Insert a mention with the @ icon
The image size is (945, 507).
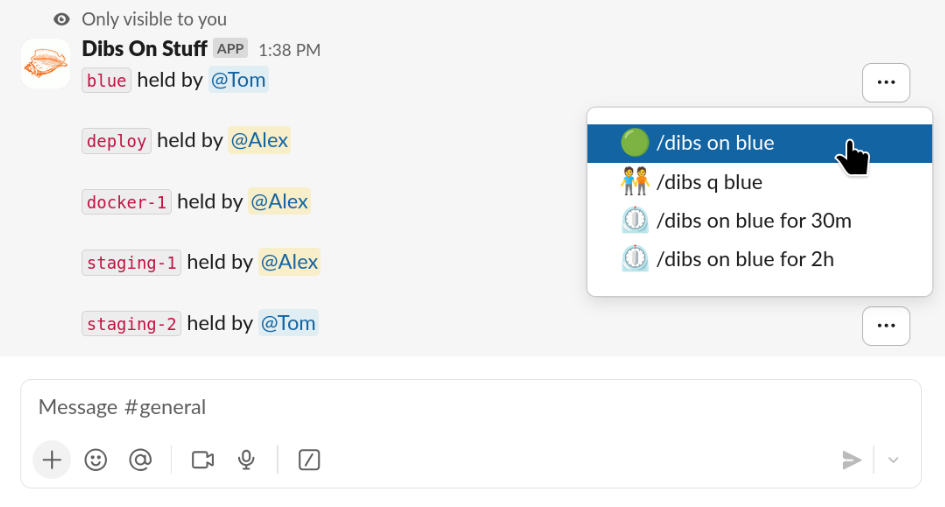click(x=140, y=460)
